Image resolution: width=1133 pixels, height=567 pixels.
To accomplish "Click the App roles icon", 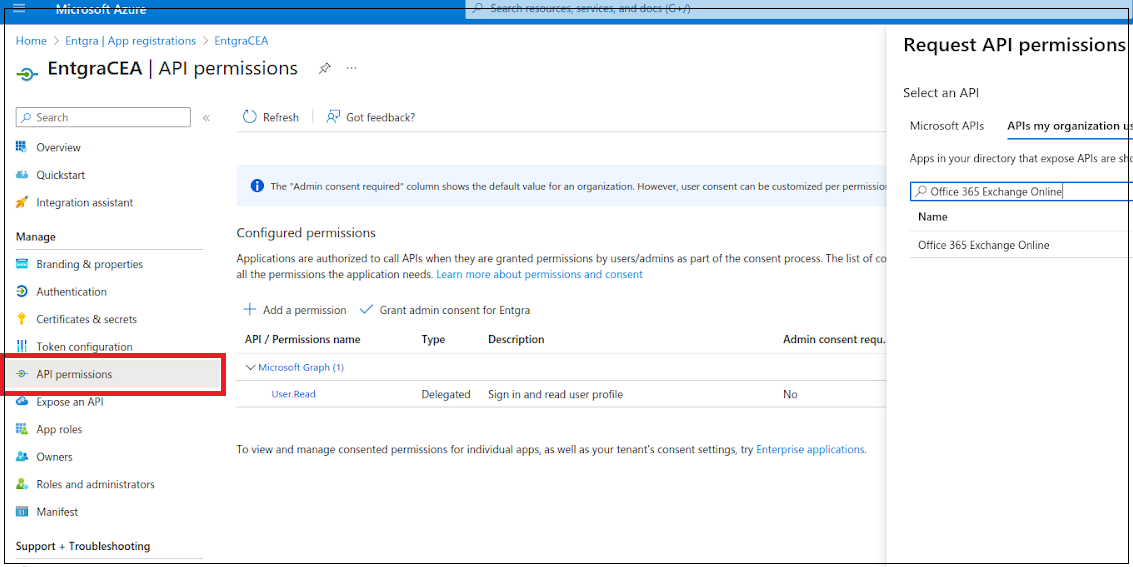I will pyautogui.click(x=22, y=429).
